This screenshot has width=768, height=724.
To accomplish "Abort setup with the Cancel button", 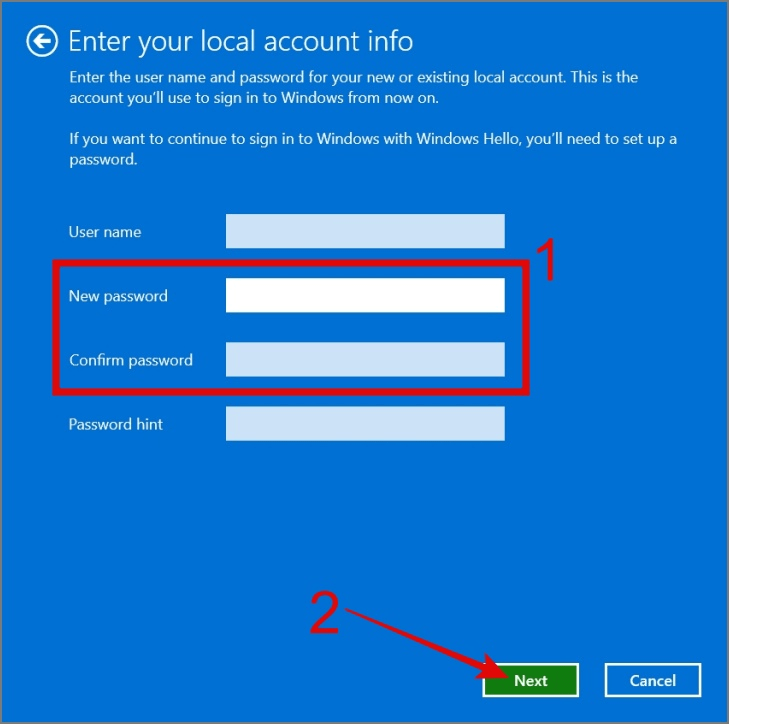I will [652, 680].
